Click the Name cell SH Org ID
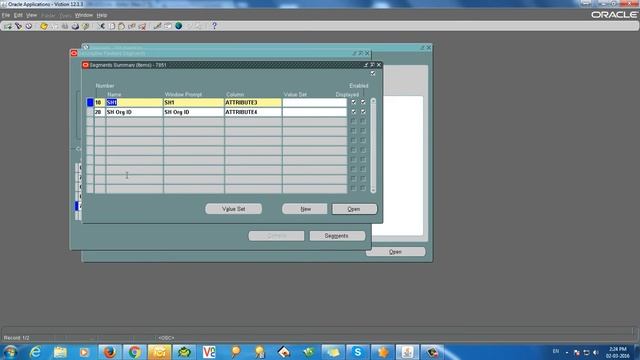The image size is (640, 360). point(134,112)
